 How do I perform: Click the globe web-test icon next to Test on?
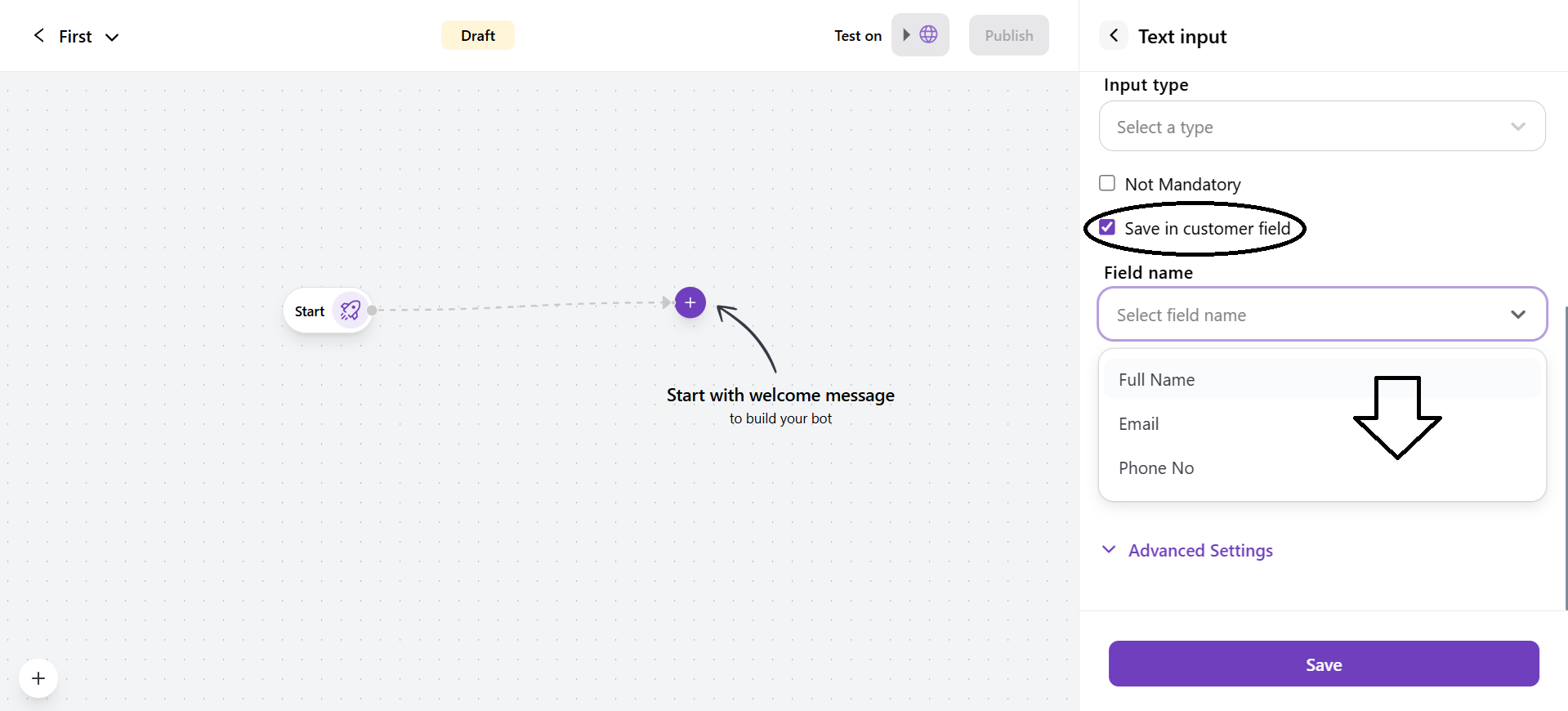(x=928, y=34)
